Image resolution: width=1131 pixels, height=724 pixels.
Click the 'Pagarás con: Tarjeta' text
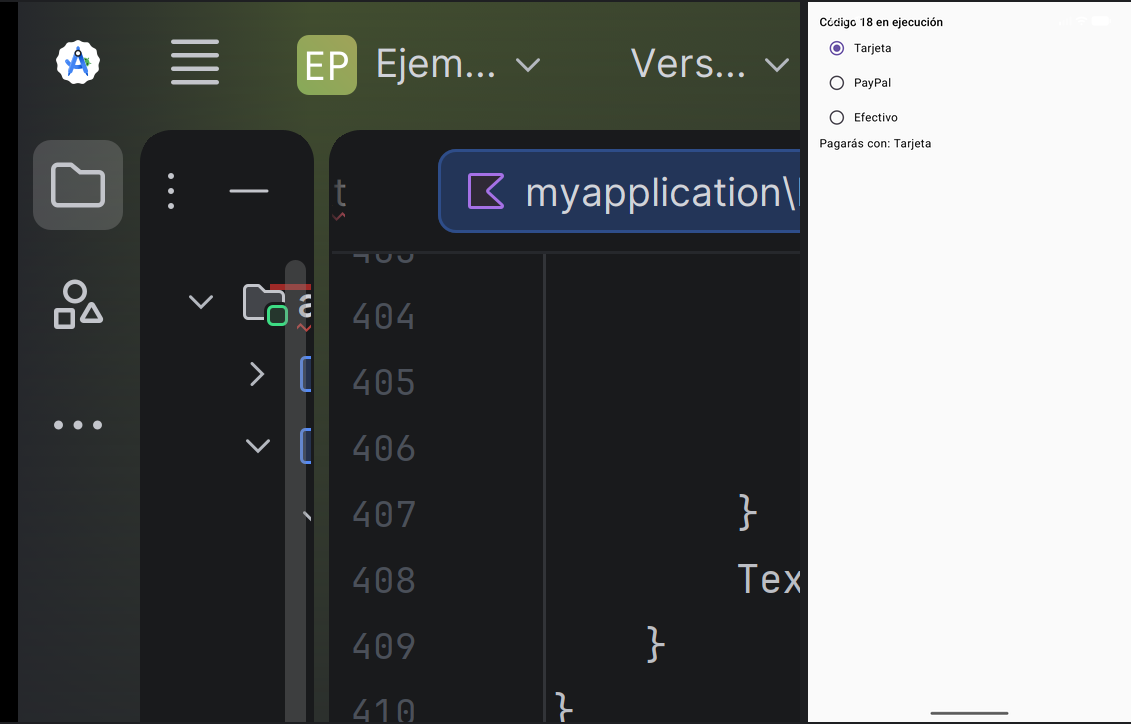click(x=875, y=144)
